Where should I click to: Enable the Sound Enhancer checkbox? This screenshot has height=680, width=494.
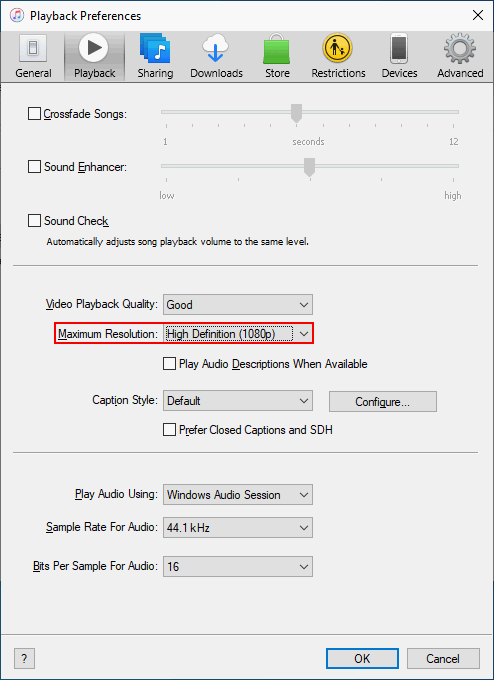click(x=34, y=167)
